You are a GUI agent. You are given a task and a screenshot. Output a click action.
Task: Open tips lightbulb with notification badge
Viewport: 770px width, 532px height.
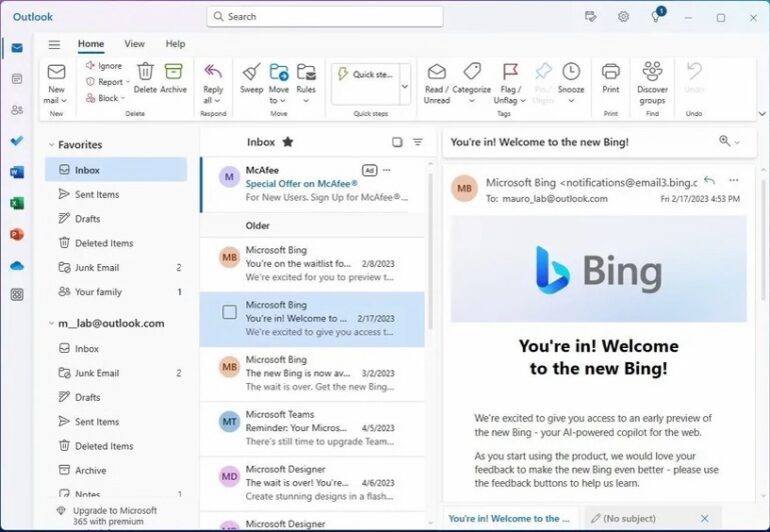pyautogui.click(x=656, y=16)
